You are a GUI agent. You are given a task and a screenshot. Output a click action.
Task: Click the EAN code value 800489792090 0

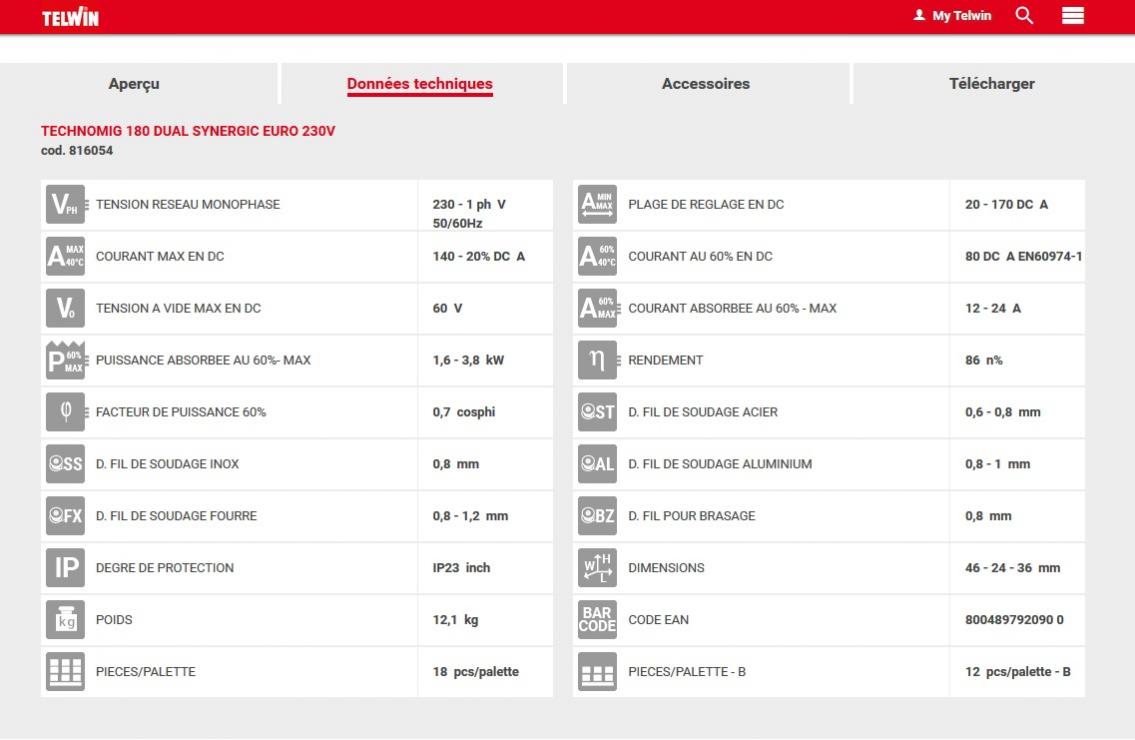click(1014, 620)
